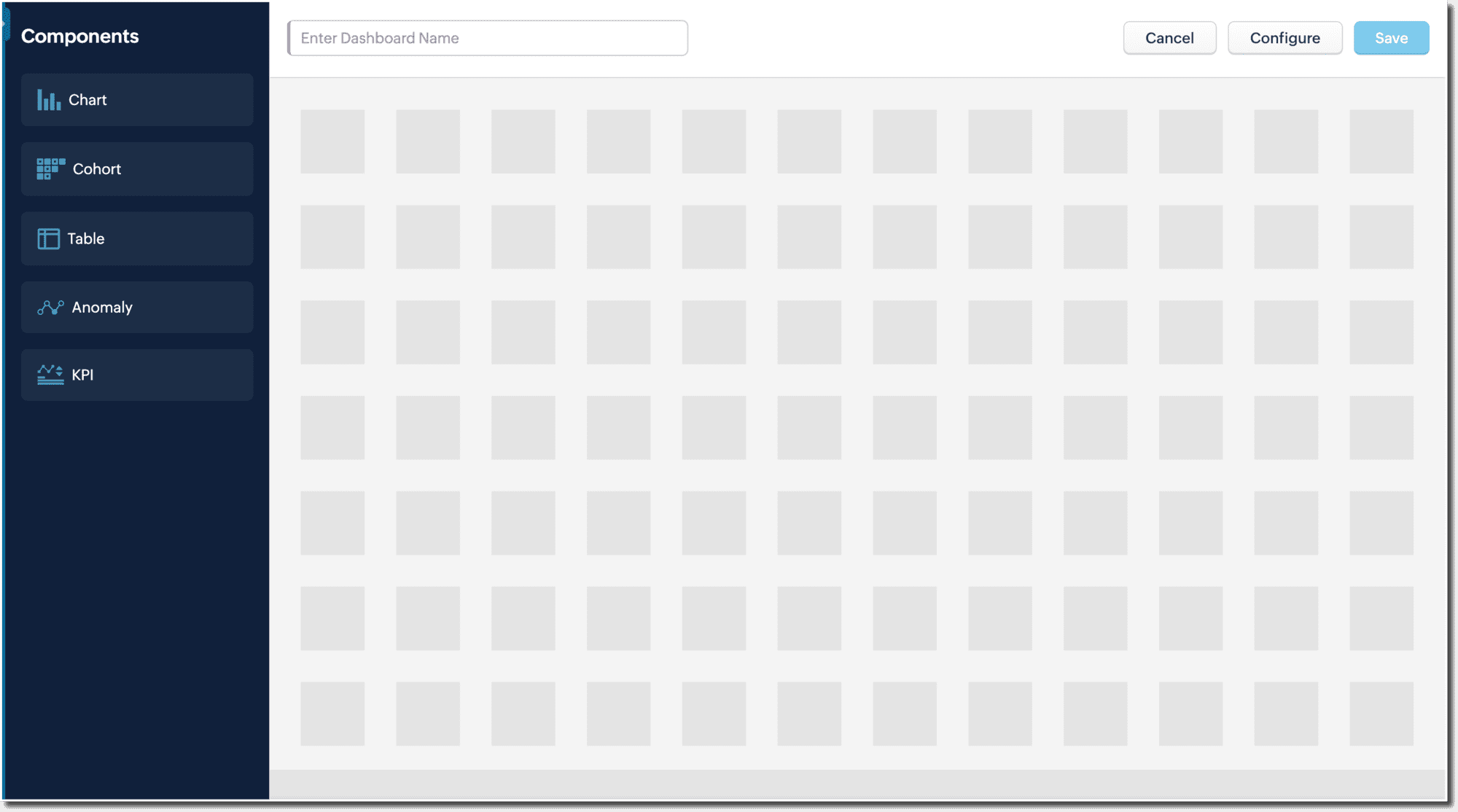Click the Table layout icon
Image resolution: width=1458 pixels, height=812 pixels.
coord(48,238)
